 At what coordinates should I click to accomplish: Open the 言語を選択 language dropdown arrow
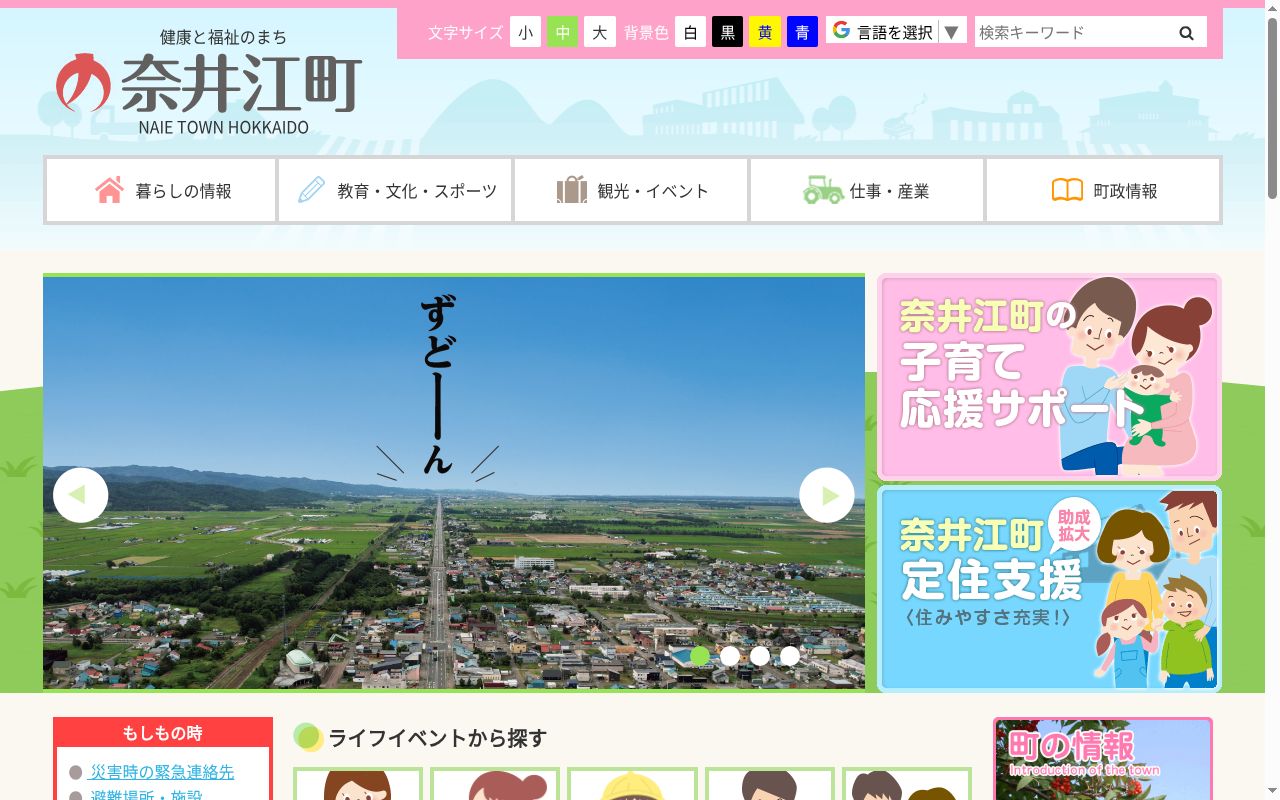pyautogui.click(x=952, y=32)
